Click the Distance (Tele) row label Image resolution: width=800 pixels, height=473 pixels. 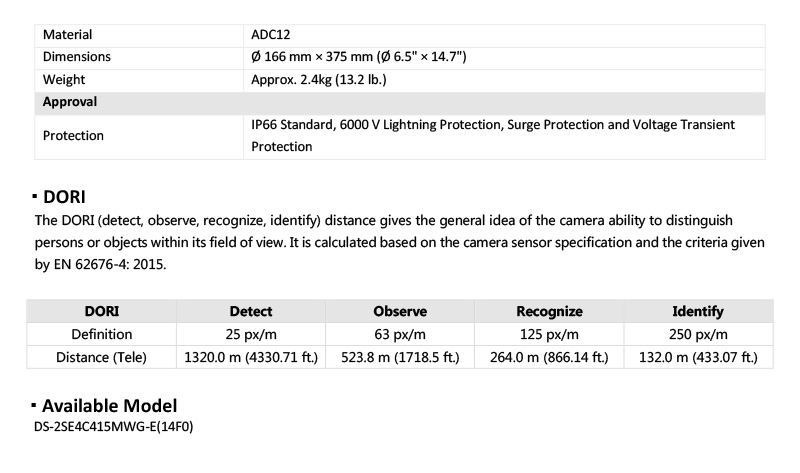click(x=101, y=357)
